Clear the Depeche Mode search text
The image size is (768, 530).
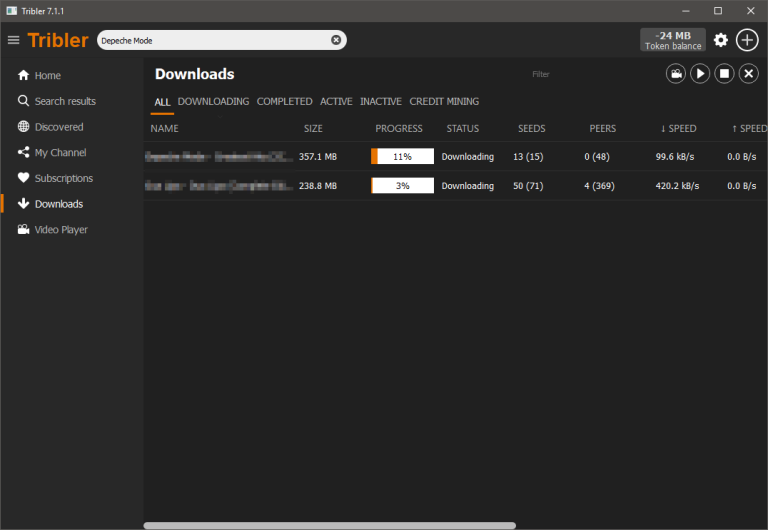coord(336,40)
